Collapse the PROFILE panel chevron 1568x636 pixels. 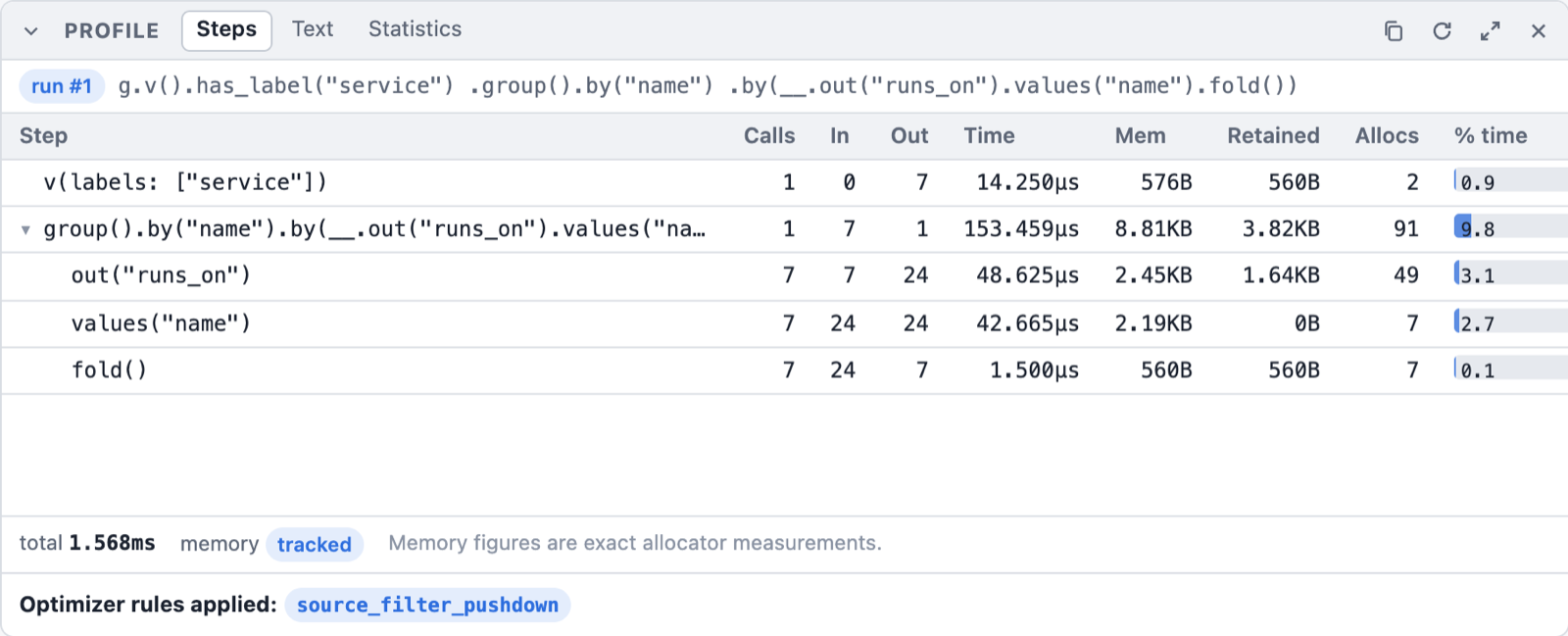31,31
